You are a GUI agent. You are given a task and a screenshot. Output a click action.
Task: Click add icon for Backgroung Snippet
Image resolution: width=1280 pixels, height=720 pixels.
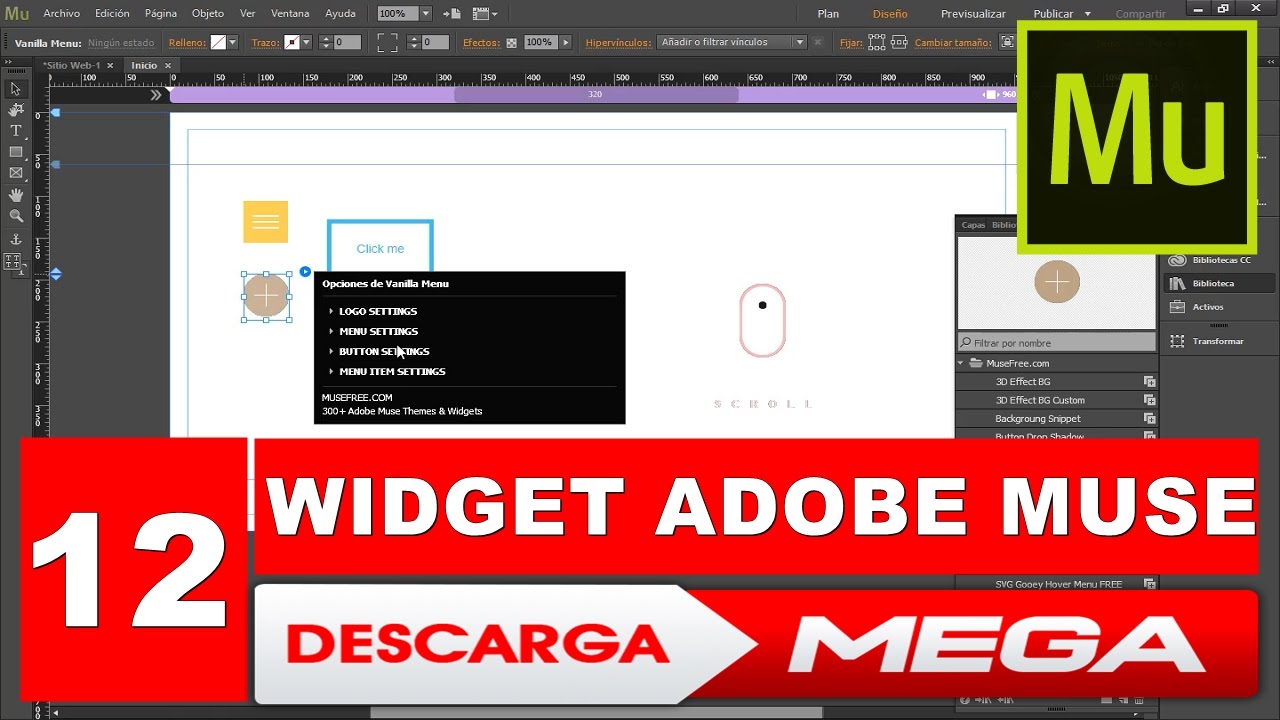click(x=1150, y=419)
